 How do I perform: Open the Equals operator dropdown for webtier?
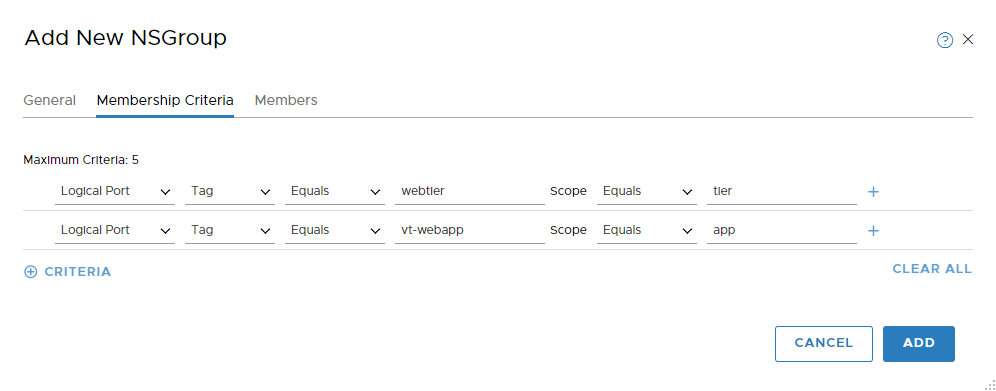point(335,191)
